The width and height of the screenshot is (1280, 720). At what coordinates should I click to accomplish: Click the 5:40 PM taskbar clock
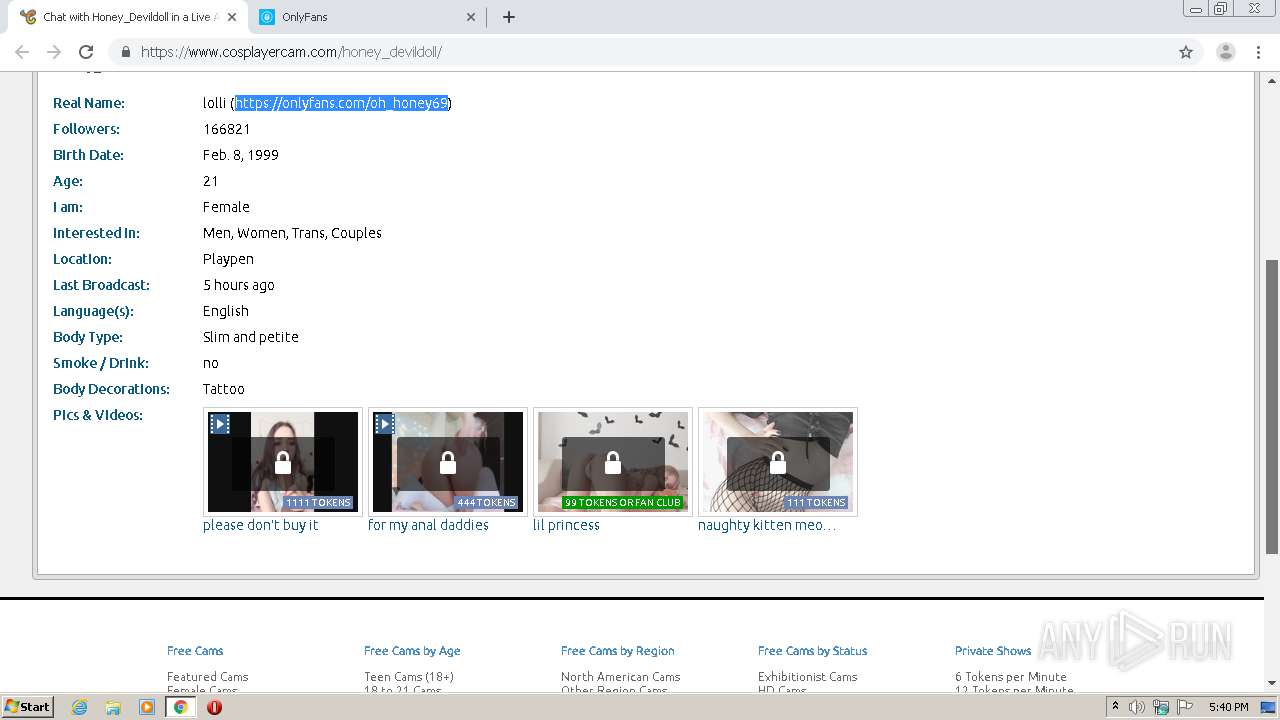pyautogui.click(x=1228, y=707)
